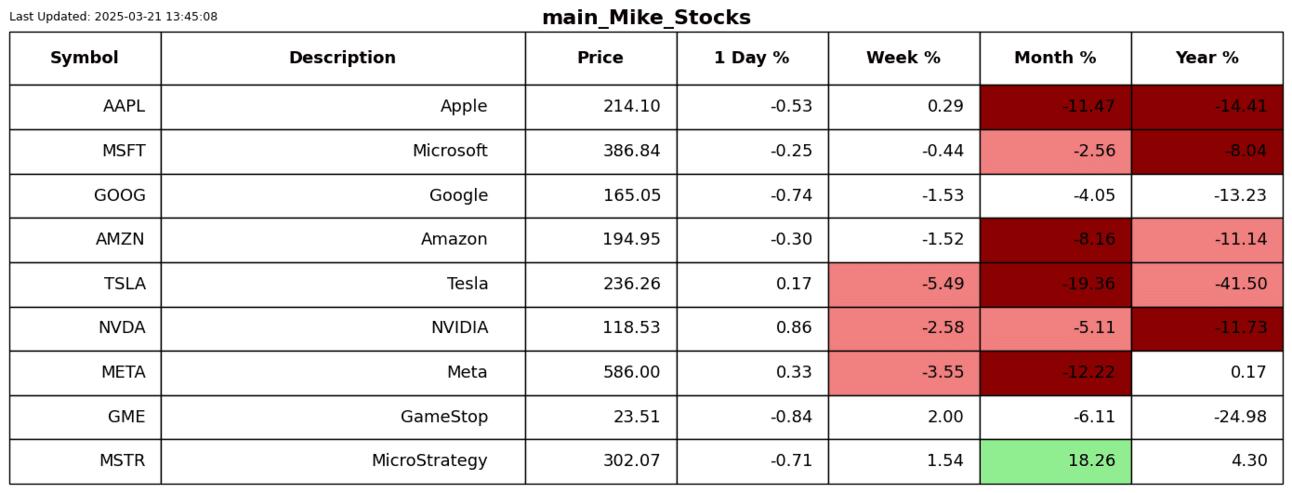Click the light red -2.56 month cell
Viewport: 1292px width, 493px height.
point(1055,151)
